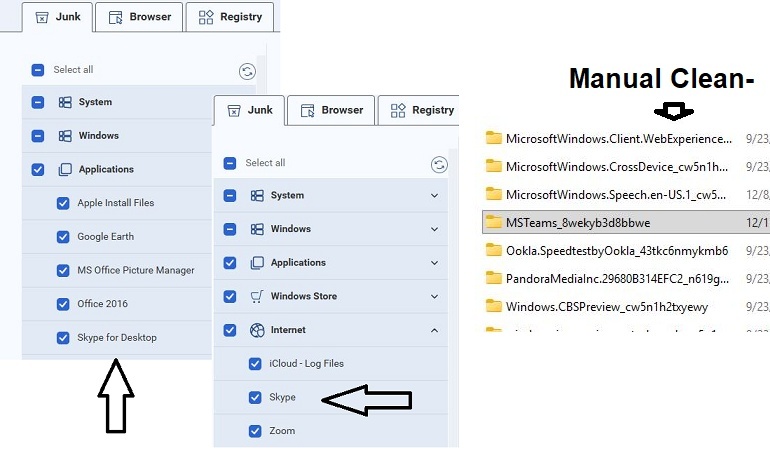
Task: Open the Browser tab in the left panel
Action: (139, 17)
